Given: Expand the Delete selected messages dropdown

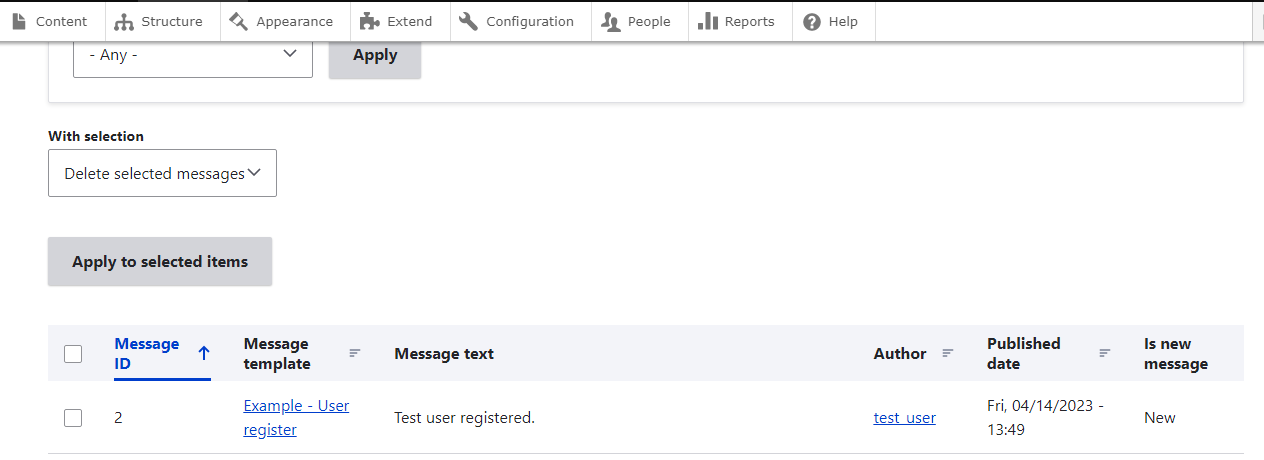Looking at the screenshot, I should 162,173.
